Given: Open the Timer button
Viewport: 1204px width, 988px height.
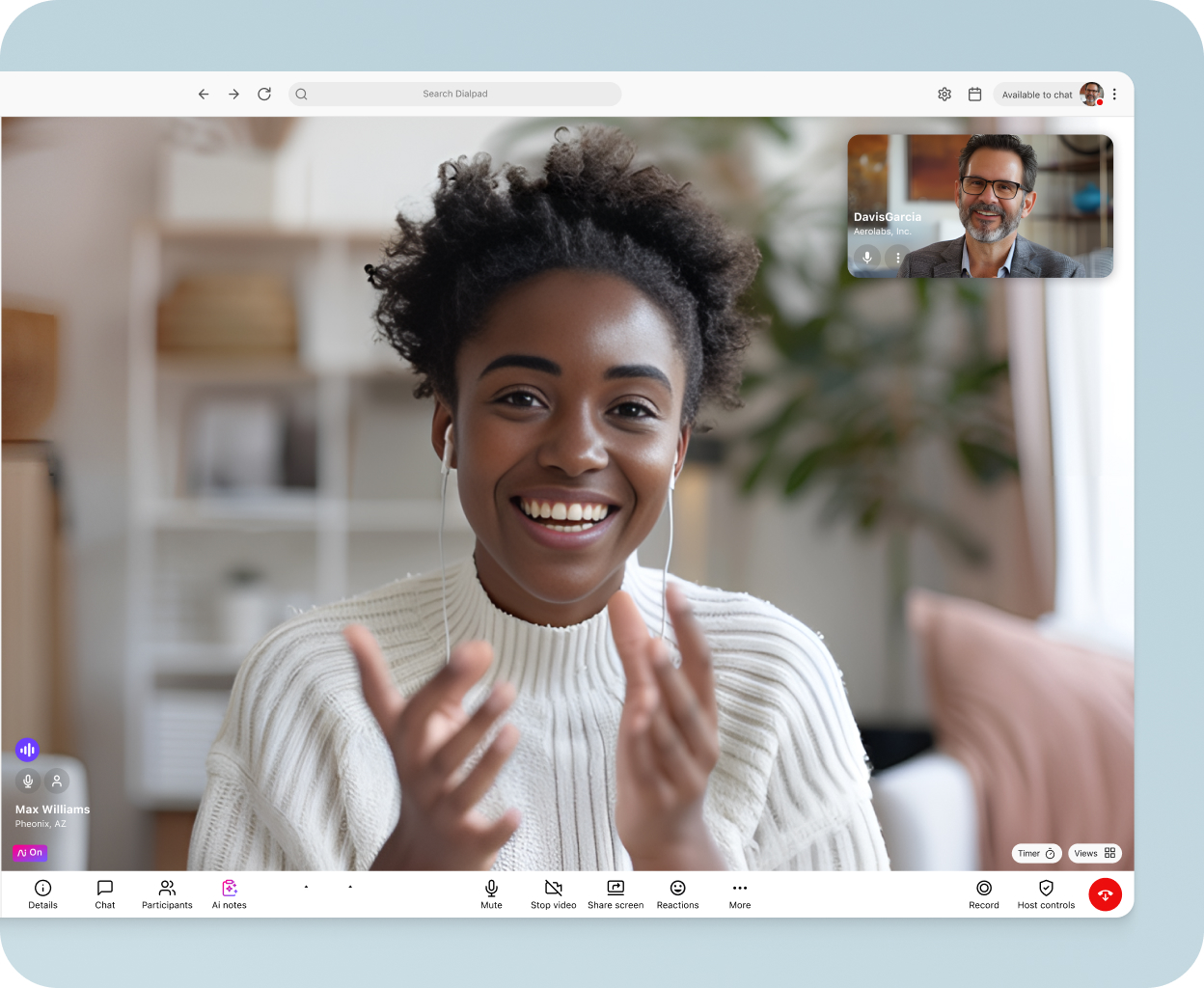Looking at the screenshot, I should 1037,854.
